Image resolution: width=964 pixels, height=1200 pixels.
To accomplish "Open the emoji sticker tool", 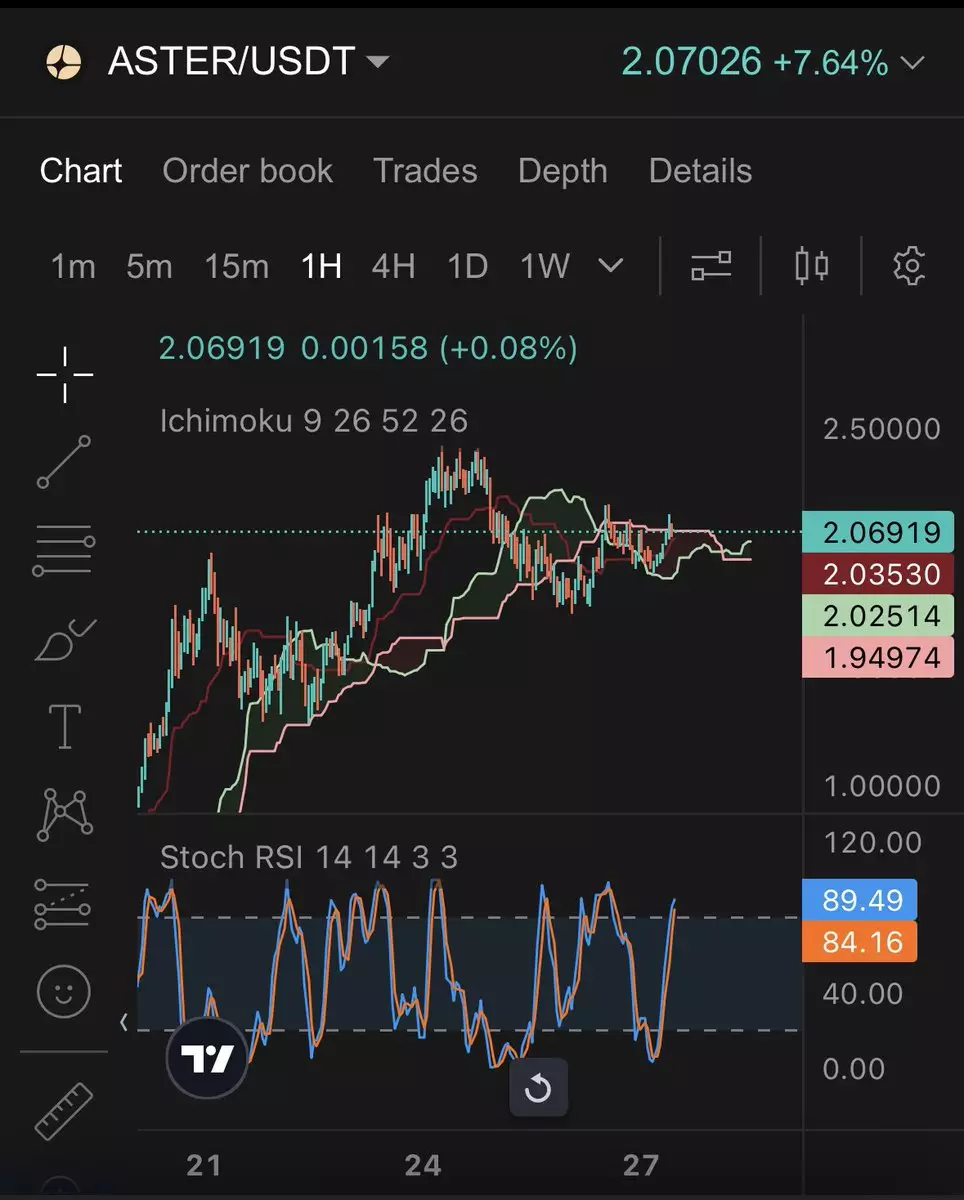I will point(64,991).
